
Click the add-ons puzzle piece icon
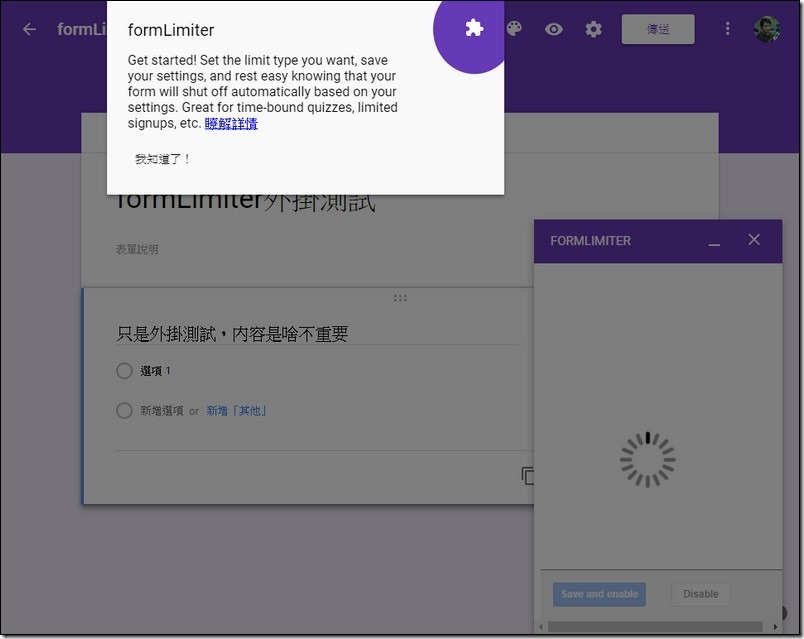point(474,28)
